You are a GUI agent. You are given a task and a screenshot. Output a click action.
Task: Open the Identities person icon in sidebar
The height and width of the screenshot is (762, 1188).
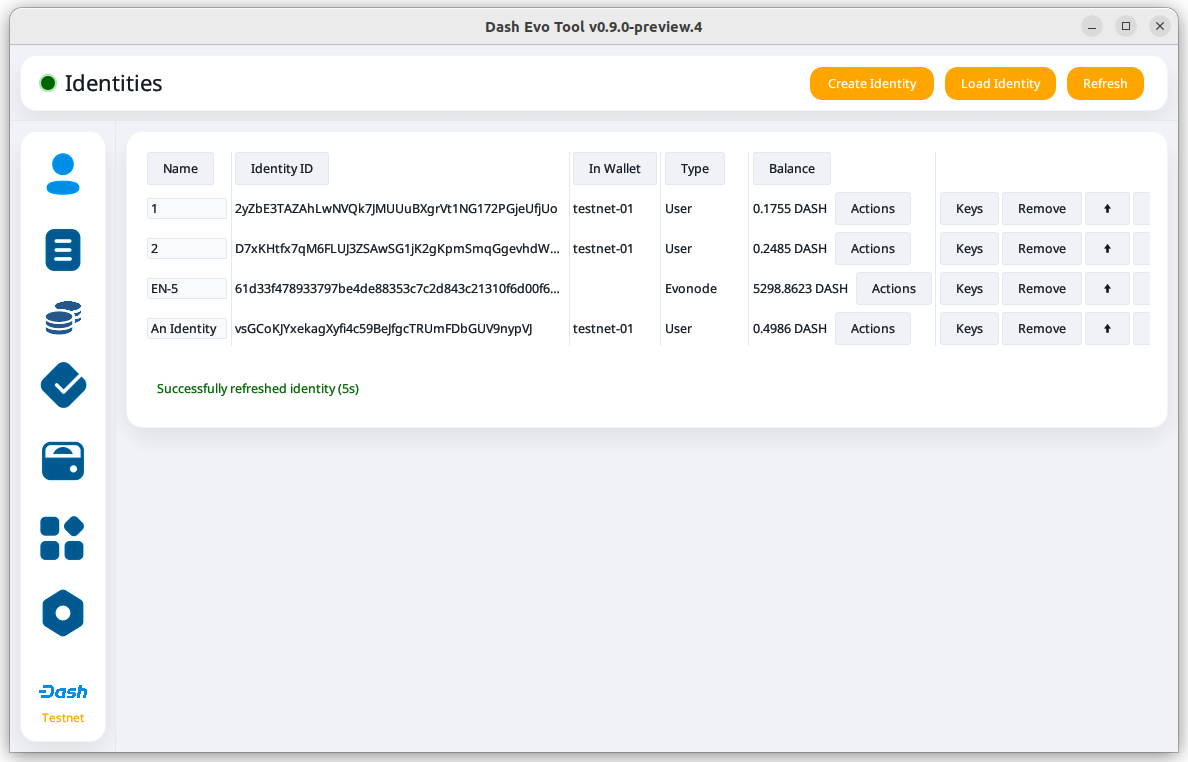[63, 174]
